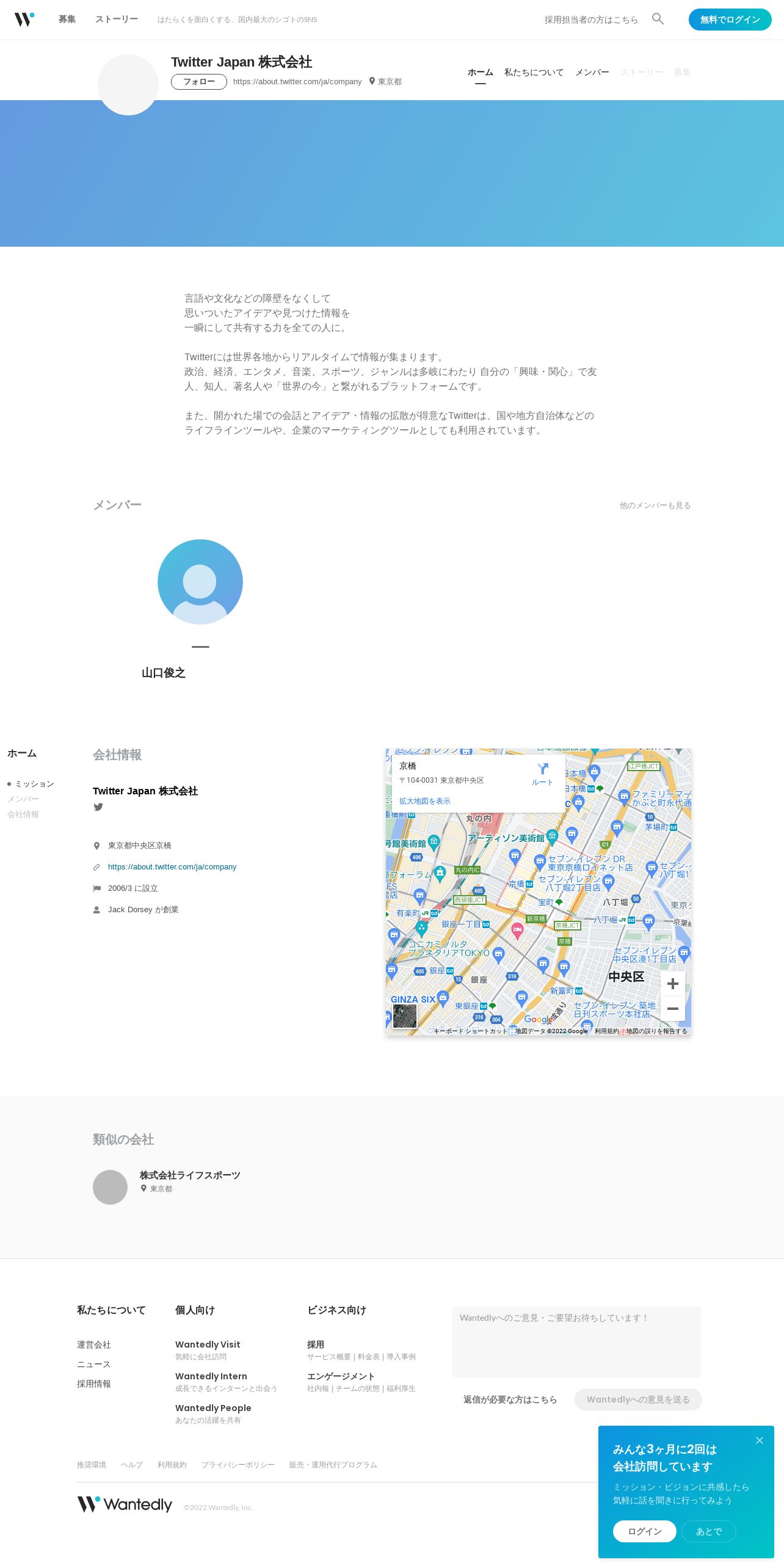Click the member avatar of 山口俊之
Image resolution: width=784 pixels, height=1568 pixels.
pyautogui.click(x=200, y=582)
